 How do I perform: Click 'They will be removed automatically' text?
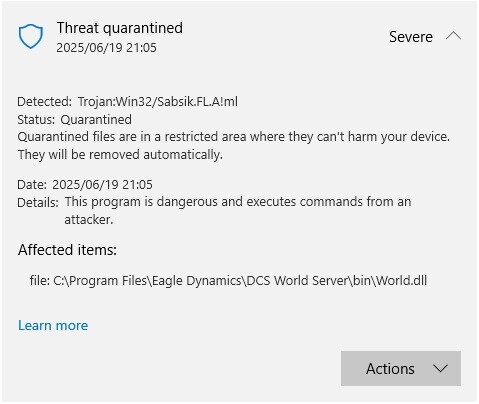point(120,155)
